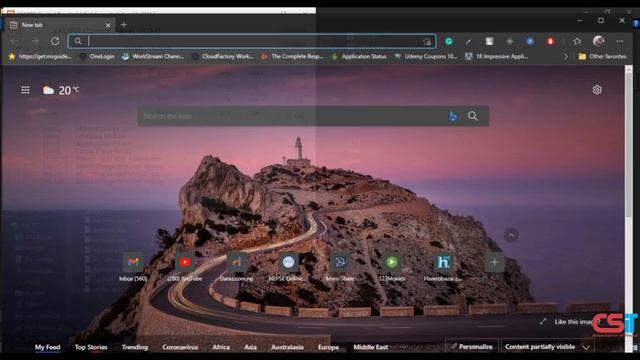The height and width of the screenshot is (360, 640).
Task: Expand the favorites bar overflow chevron
Action: coord(566,56)
